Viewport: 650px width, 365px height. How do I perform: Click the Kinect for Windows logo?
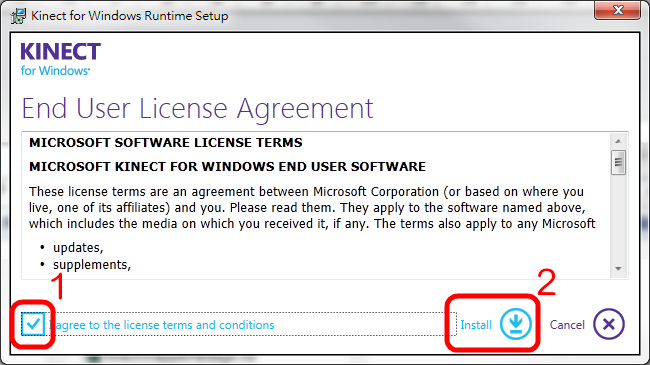61,59
